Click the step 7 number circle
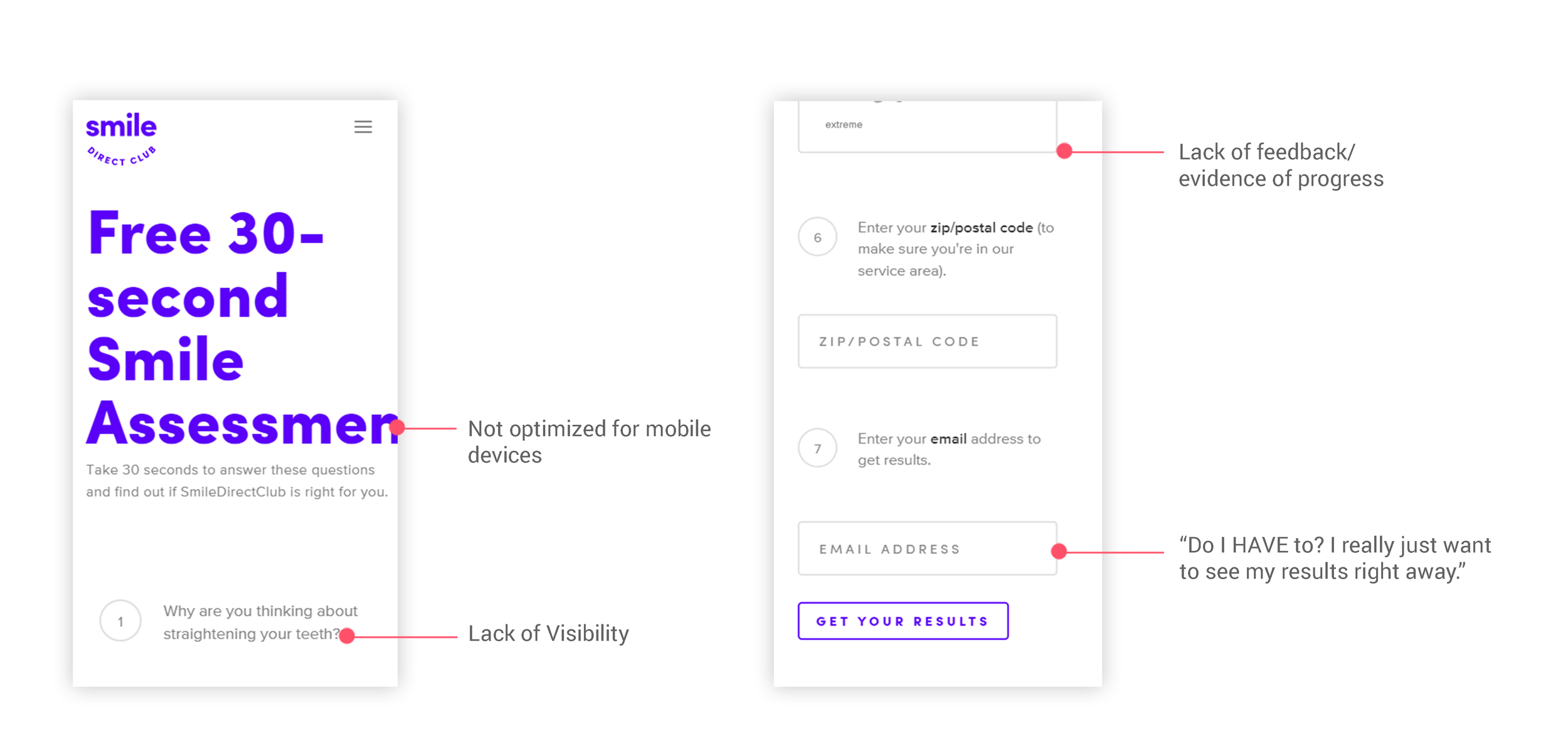 pos(817,448)
